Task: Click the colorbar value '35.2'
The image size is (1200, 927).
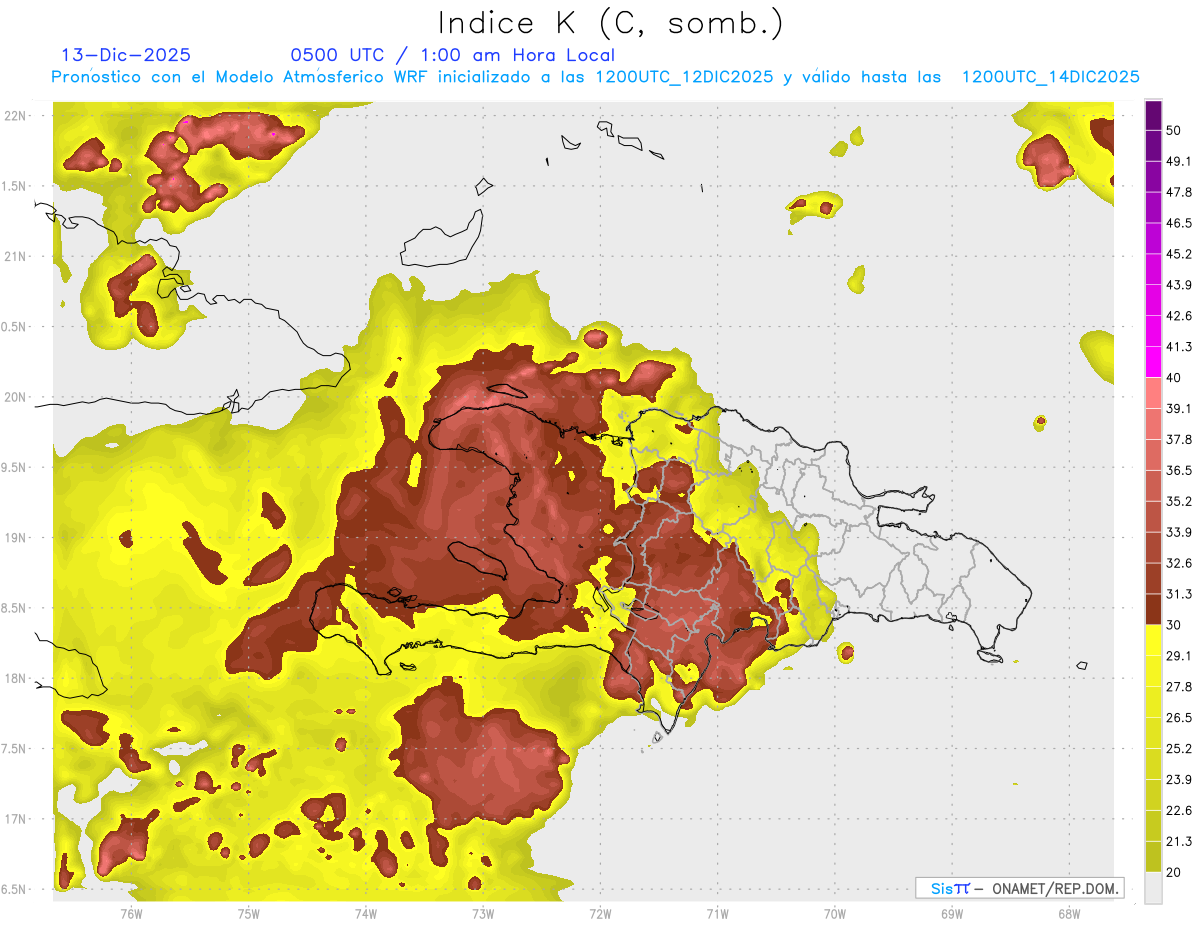Action: coord(1179,501)
